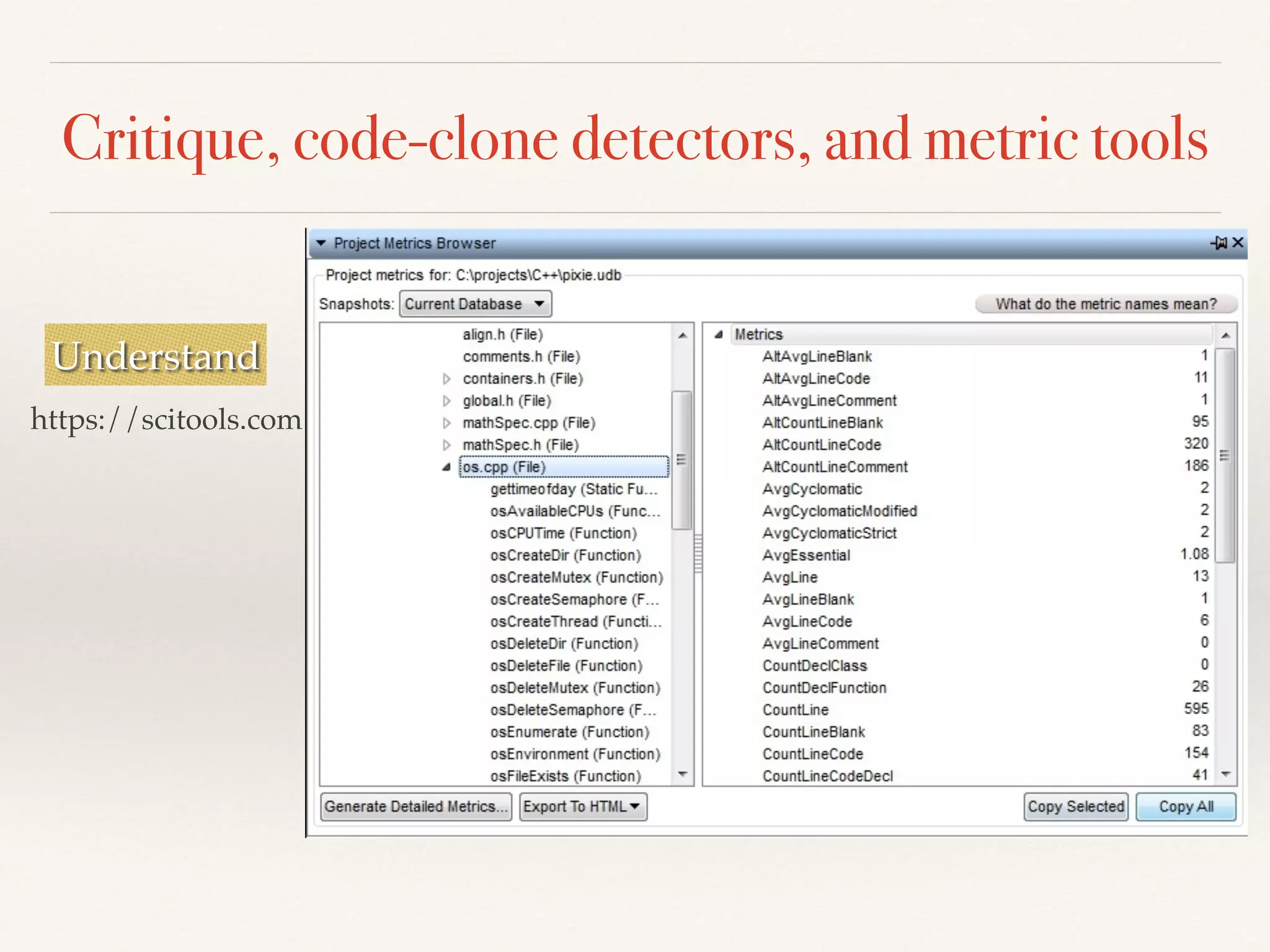Select osDeleteMutex (Function) row
Viewport: 1270px width, 952px height.
575,688
